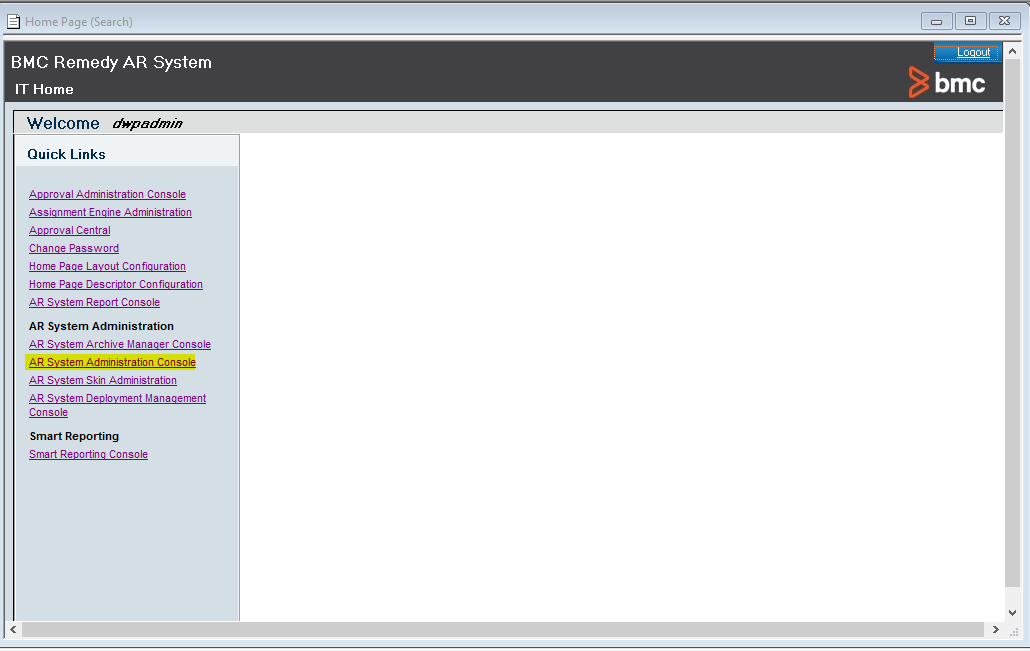Click vertical scrollbar up arrow

1012,51
